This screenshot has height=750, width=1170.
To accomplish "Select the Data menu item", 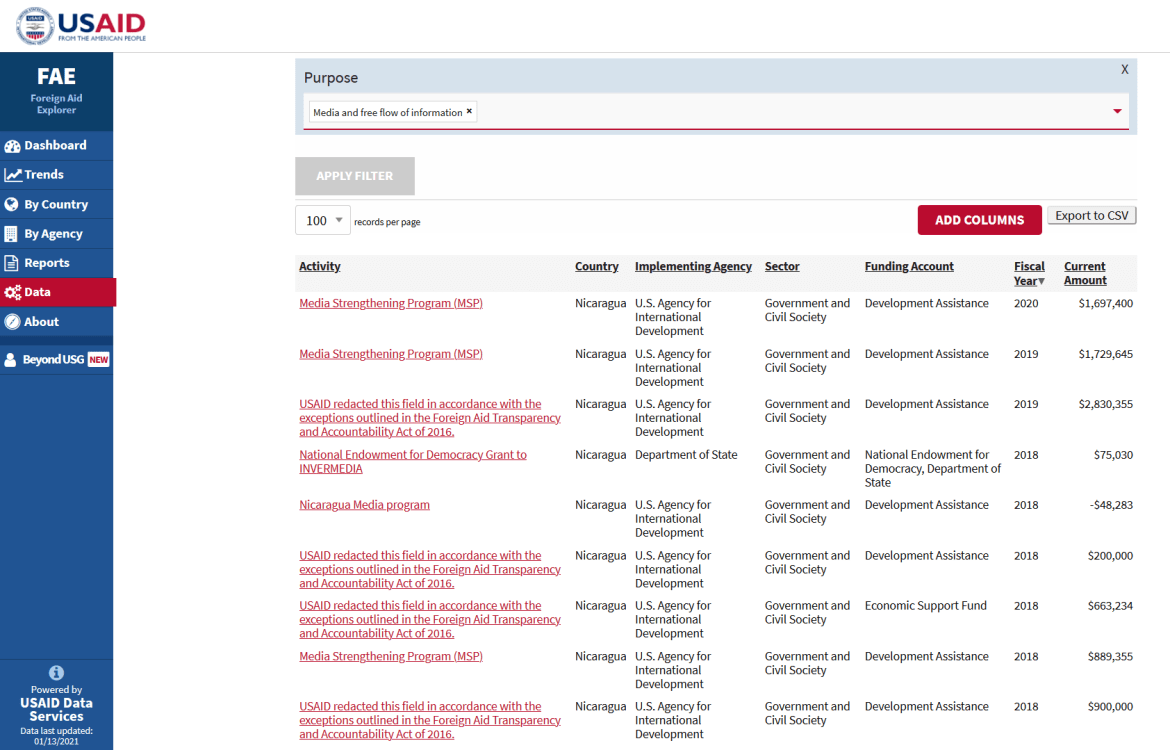I will point(58,292).
